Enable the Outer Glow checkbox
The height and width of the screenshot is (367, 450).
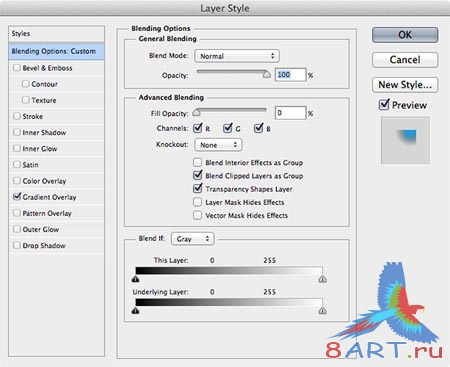tap(17, 229)
